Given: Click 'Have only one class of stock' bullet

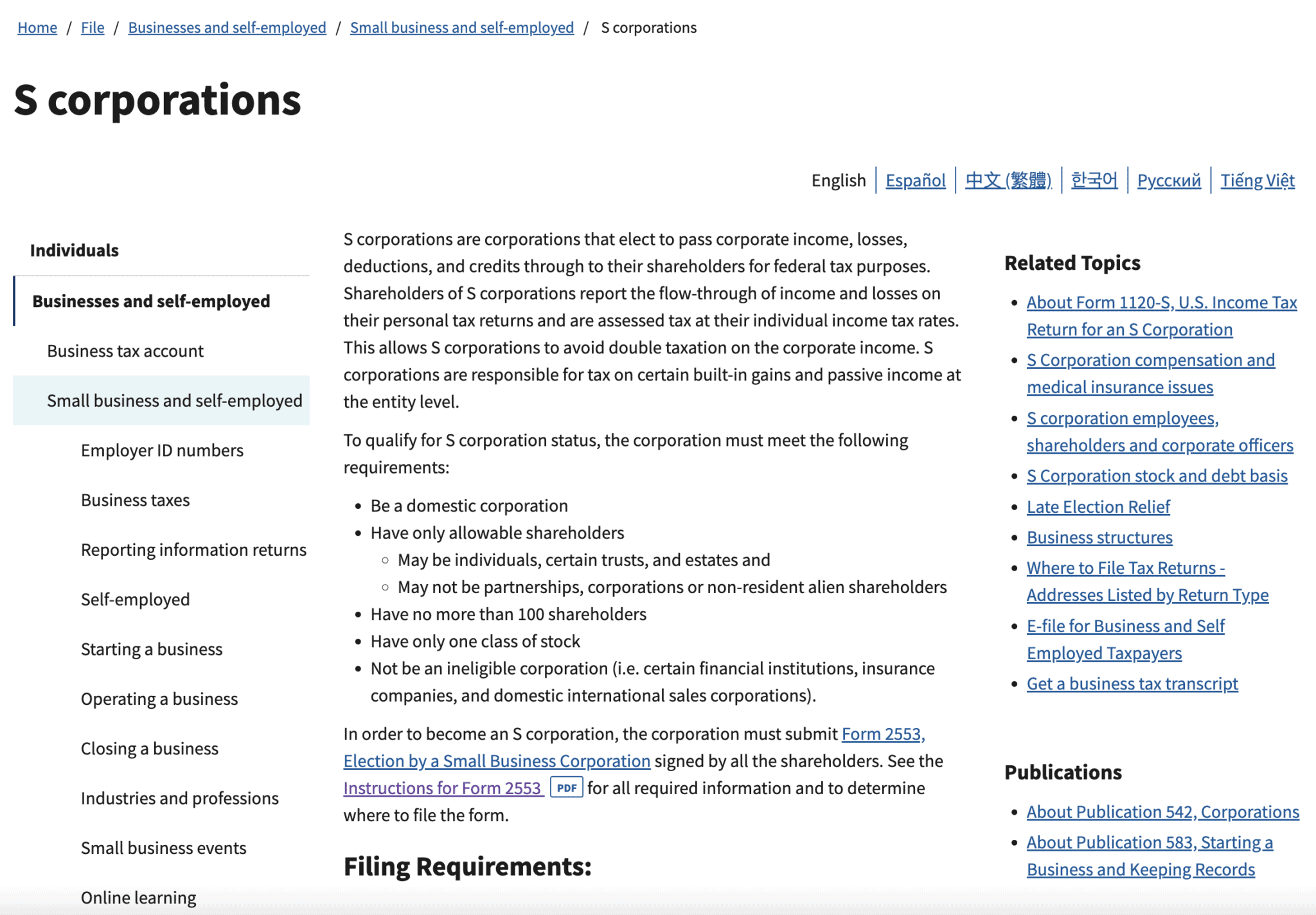Looking at the screenshot, I should [476, 641].
